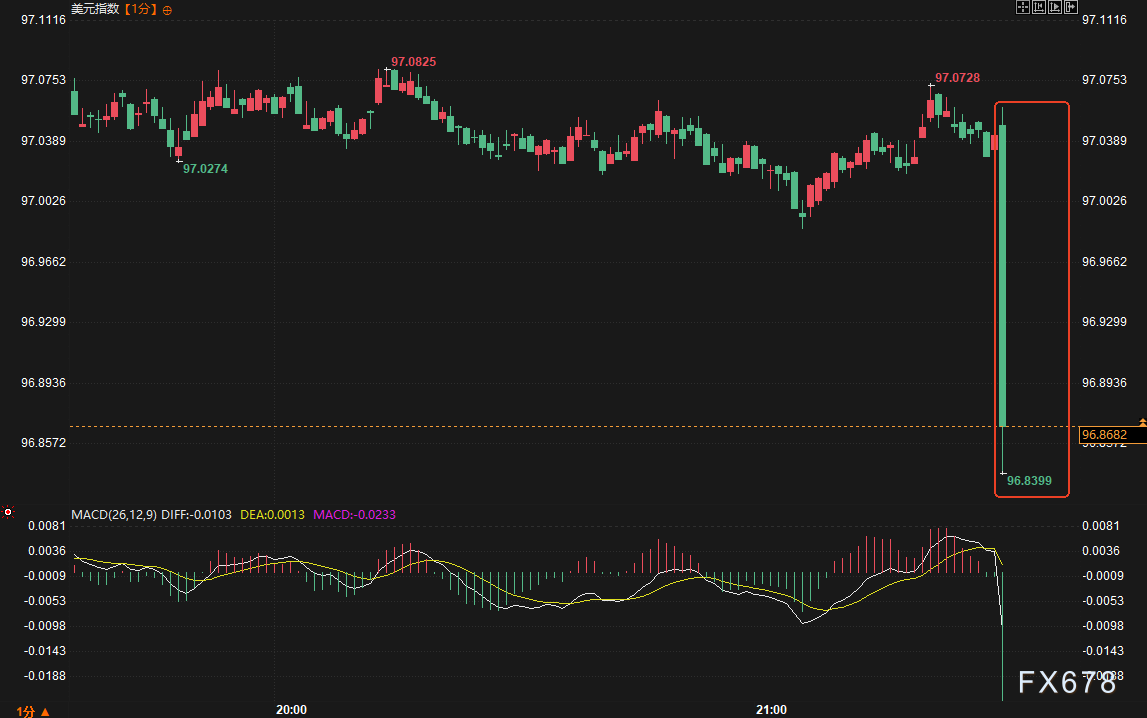Click the FX678 watermark logo
The height and width of the screenshot is (718, 1147).
1066,683
